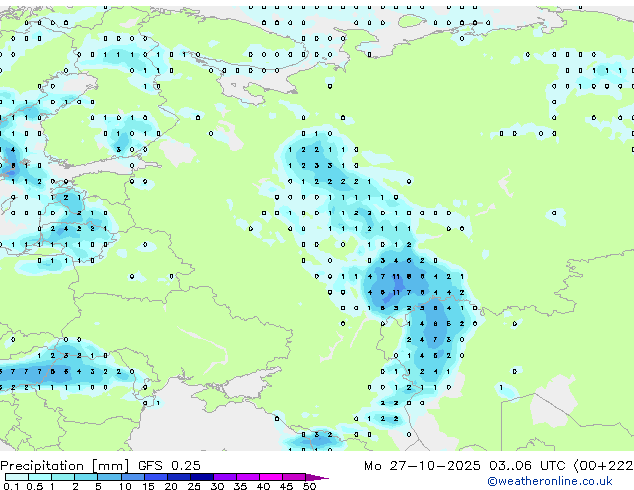Click the '03..06 UTC' time label
The width and height of the screenshot is (634, 490).
coord(527,466)
